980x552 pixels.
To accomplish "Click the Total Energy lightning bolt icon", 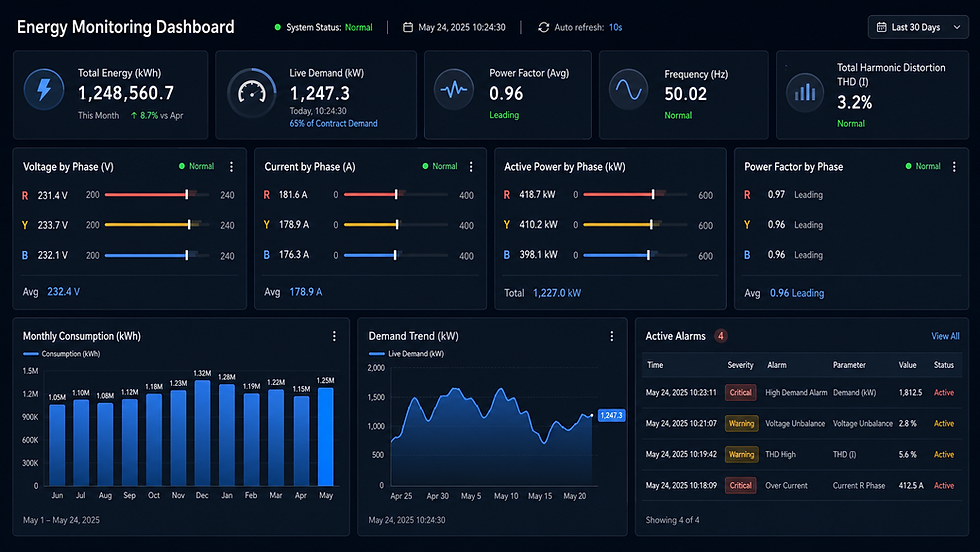I will tap(44, 90).
